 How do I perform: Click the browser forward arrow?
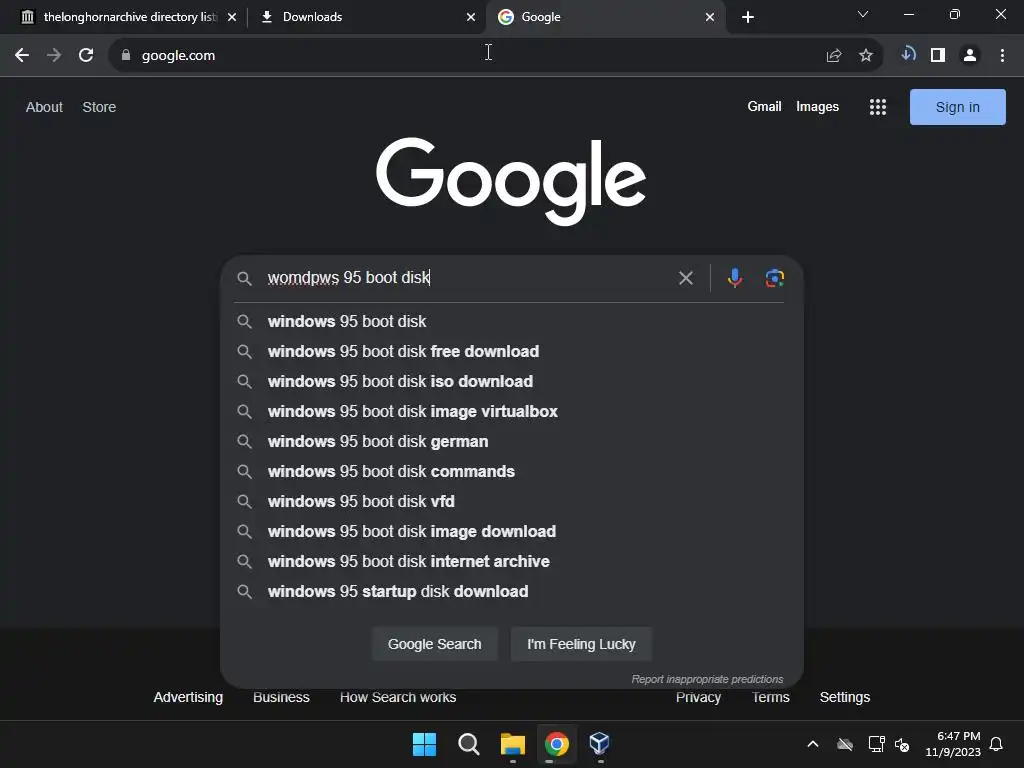click(x=54, y=56)
